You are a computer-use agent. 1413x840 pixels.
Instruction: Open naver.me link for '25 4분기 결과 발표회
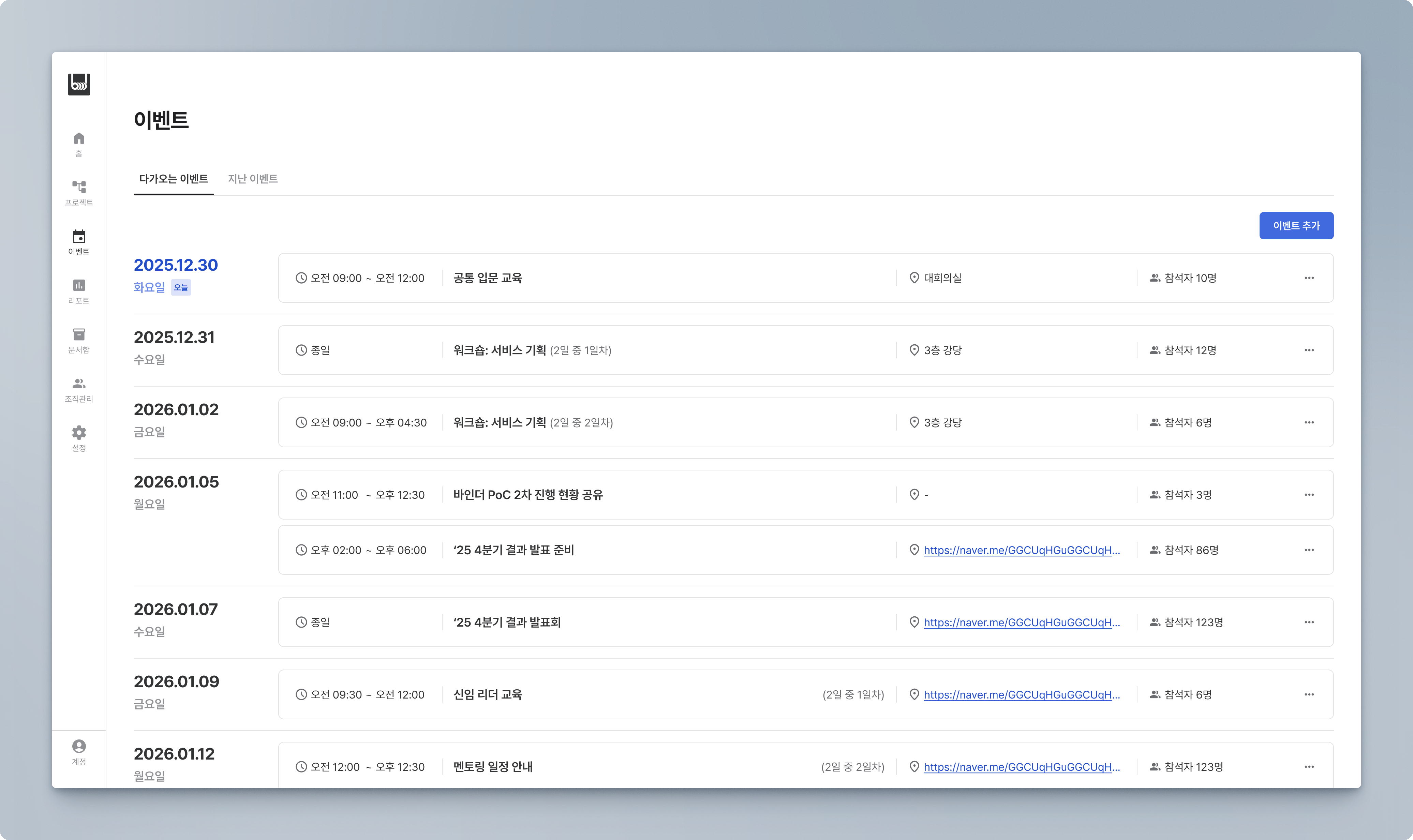[x=1021, y=622]
